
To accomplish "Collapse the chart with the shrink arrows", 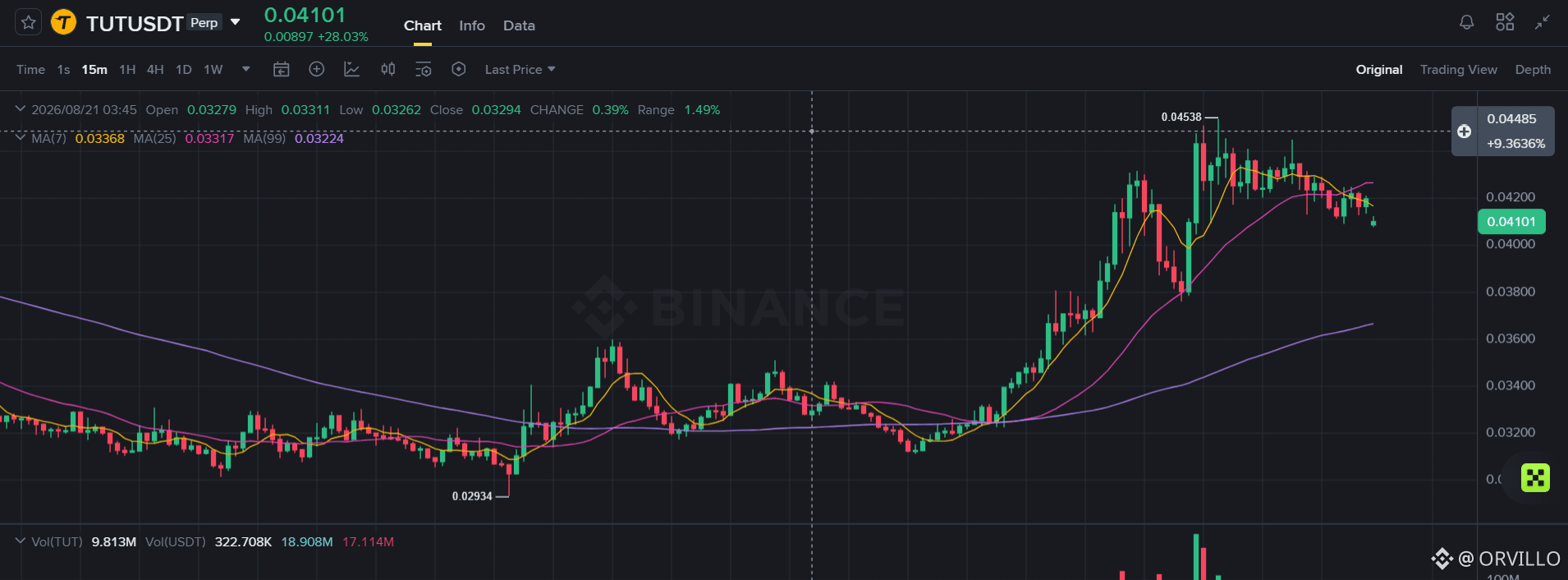I will (1543, 22).
